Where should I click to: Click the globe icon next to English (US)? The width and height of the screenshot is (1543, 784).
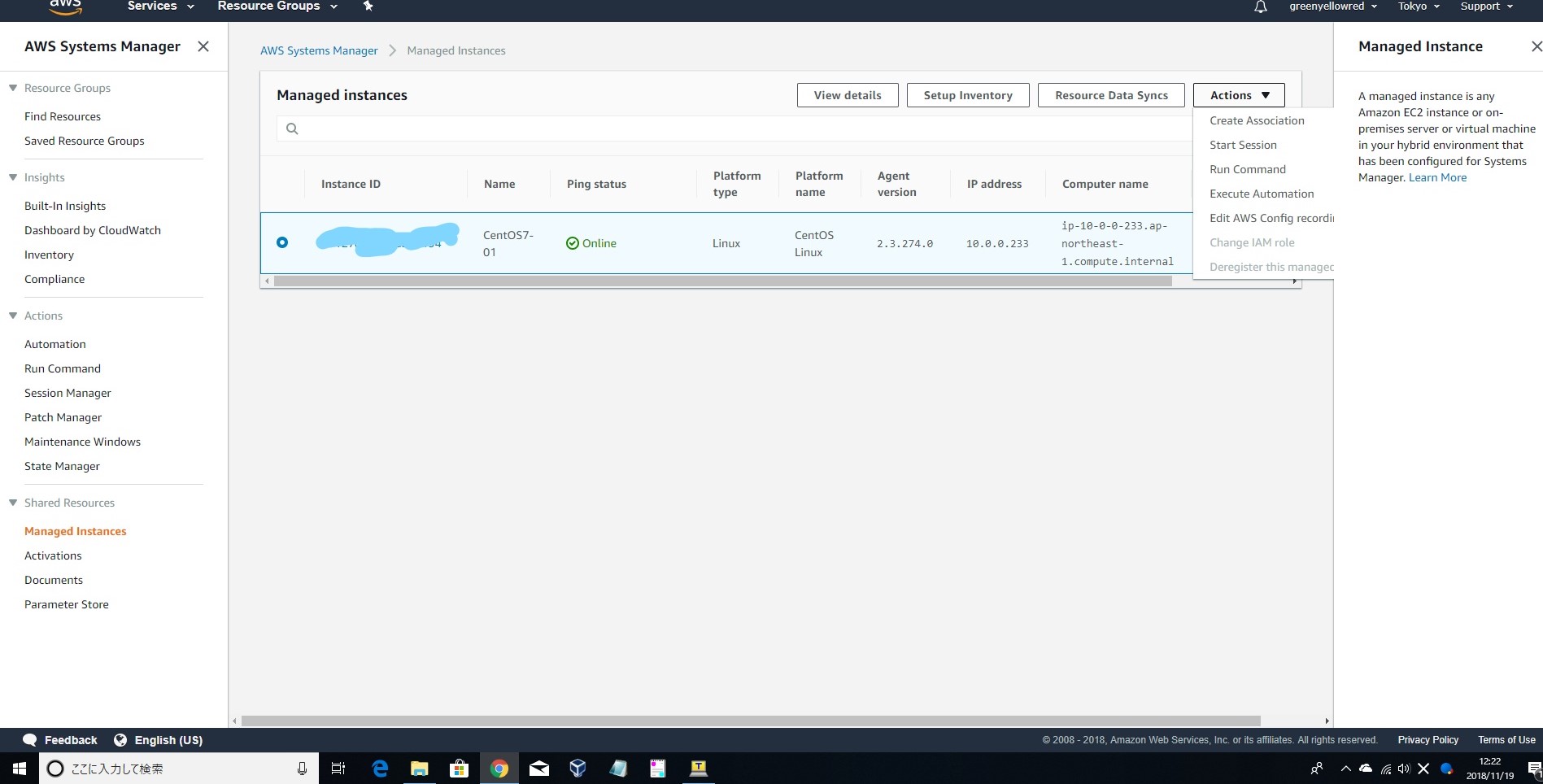pos(120,739)
